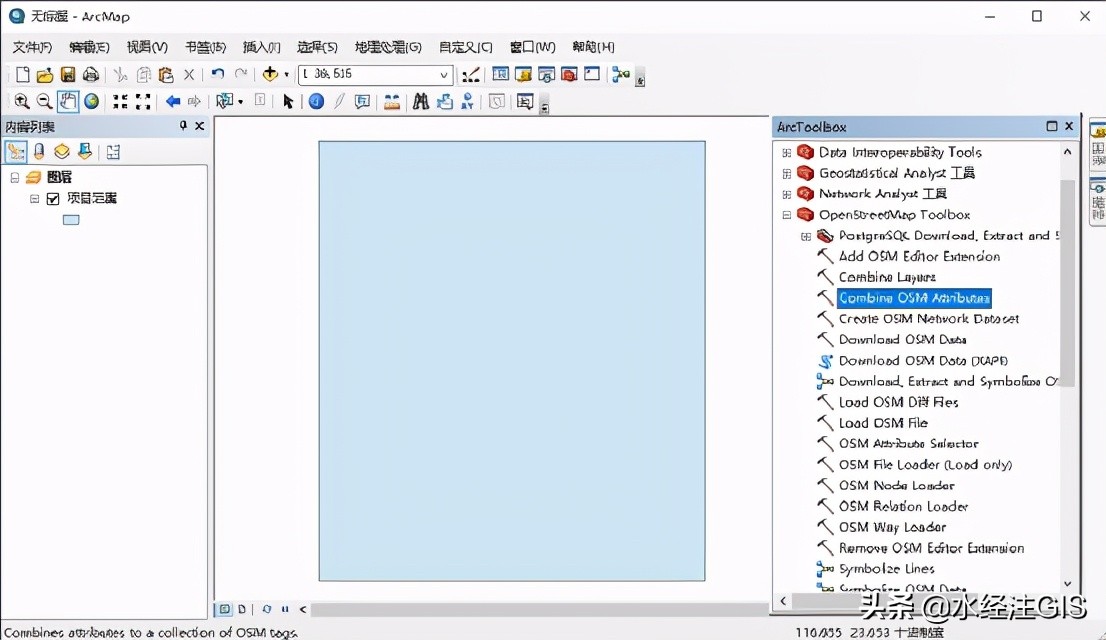1106x640 pixels.
Task: Open the Editor toolbar icon
Action: 470,74
